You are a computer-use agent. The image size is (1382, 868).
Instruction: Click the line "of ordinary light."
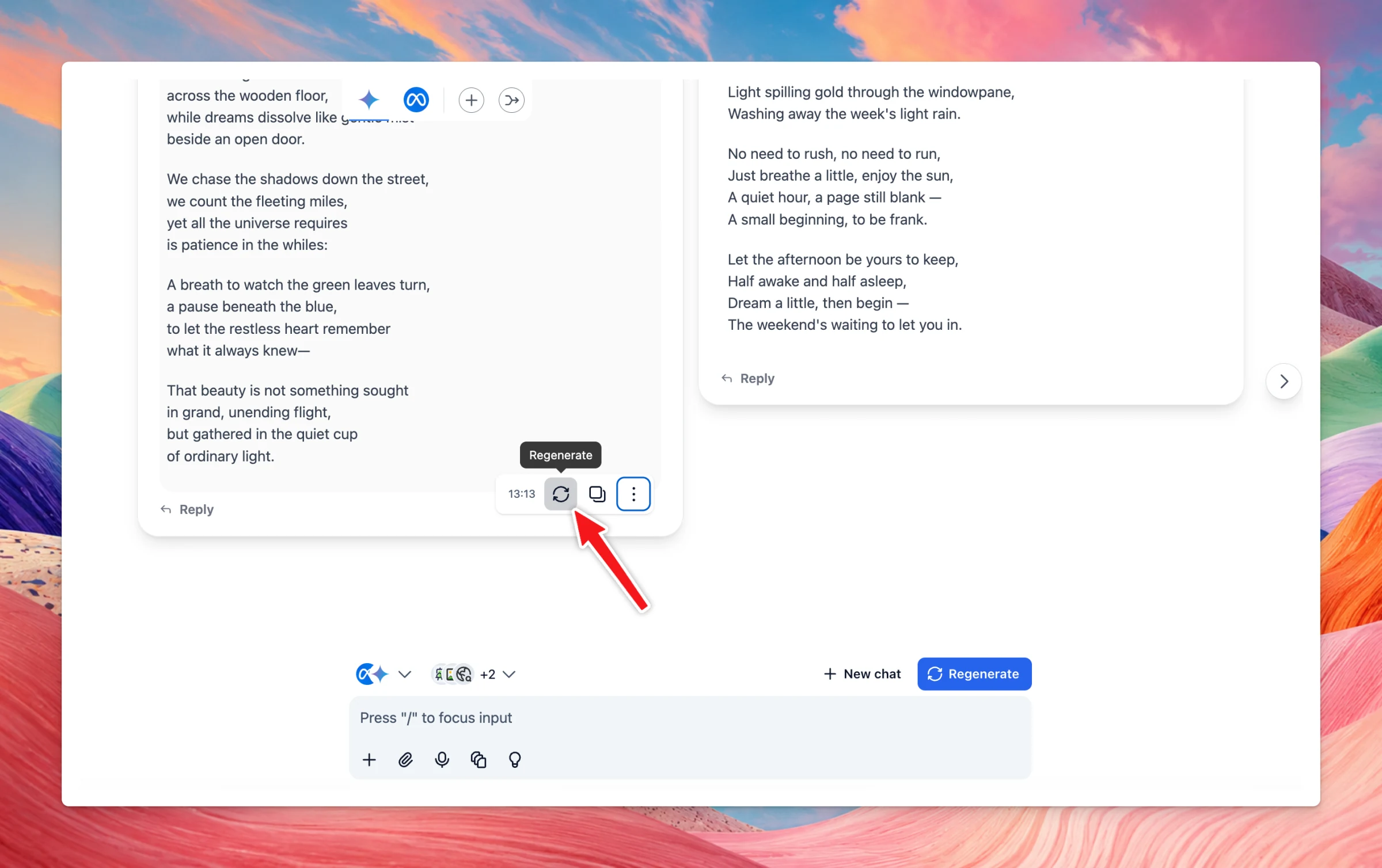coord(221,456)
